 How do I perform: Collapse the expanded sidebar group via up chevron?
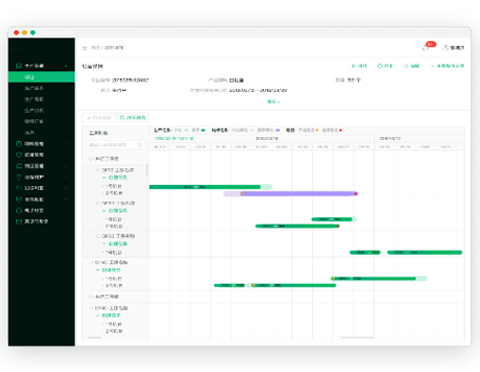[x=66, y=66]
